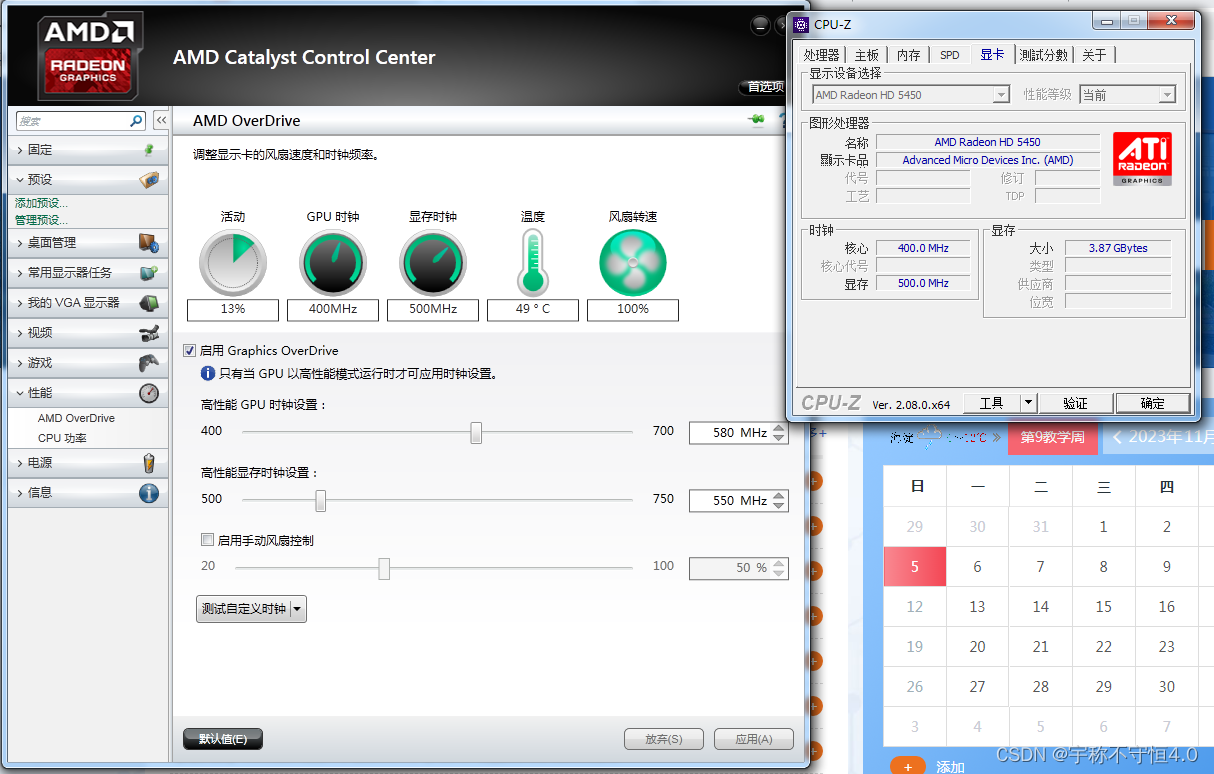
Task: Select AMD OverDrive in the sidebar tree
Action: tap(76, 418)
